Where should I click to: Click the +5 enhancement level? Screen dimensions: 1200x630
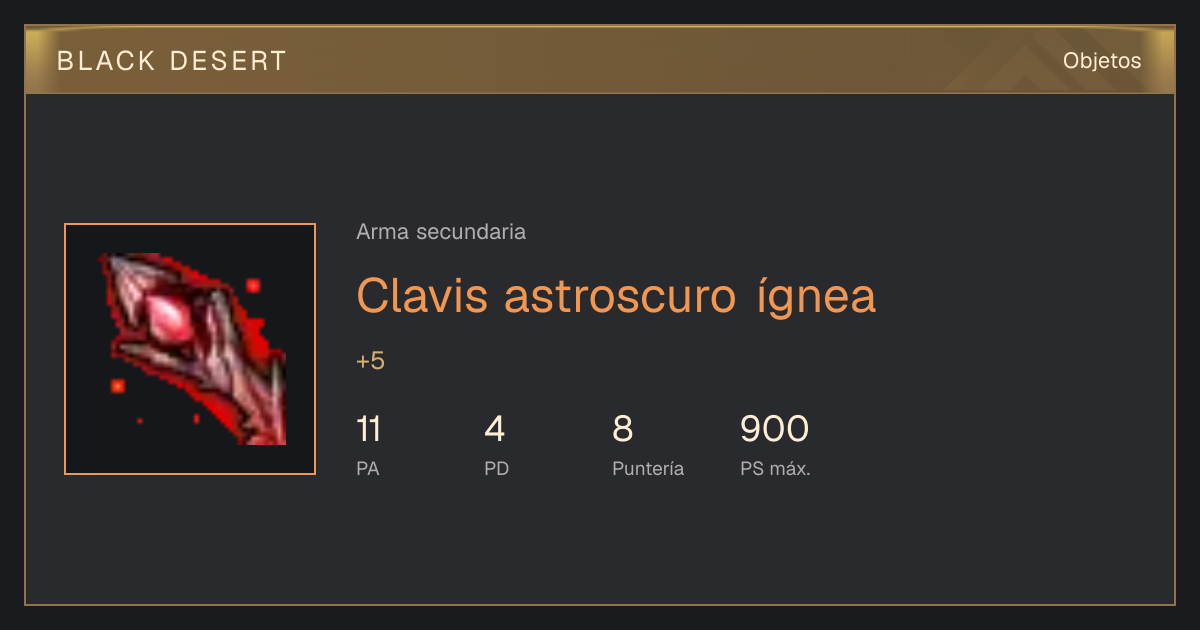[370, 361]
